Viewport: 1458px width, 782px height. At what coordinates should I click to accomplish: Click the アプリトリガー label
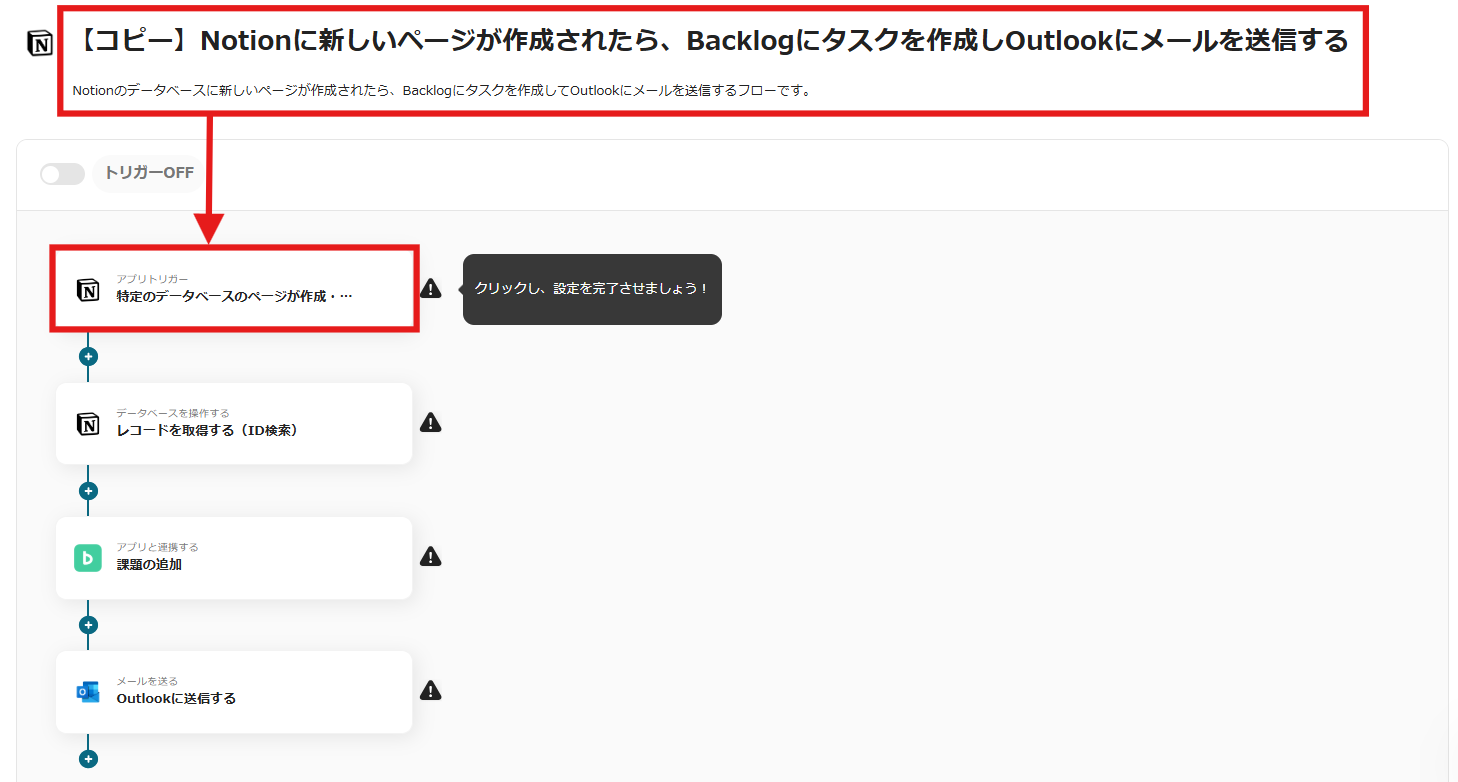[152, 278]
